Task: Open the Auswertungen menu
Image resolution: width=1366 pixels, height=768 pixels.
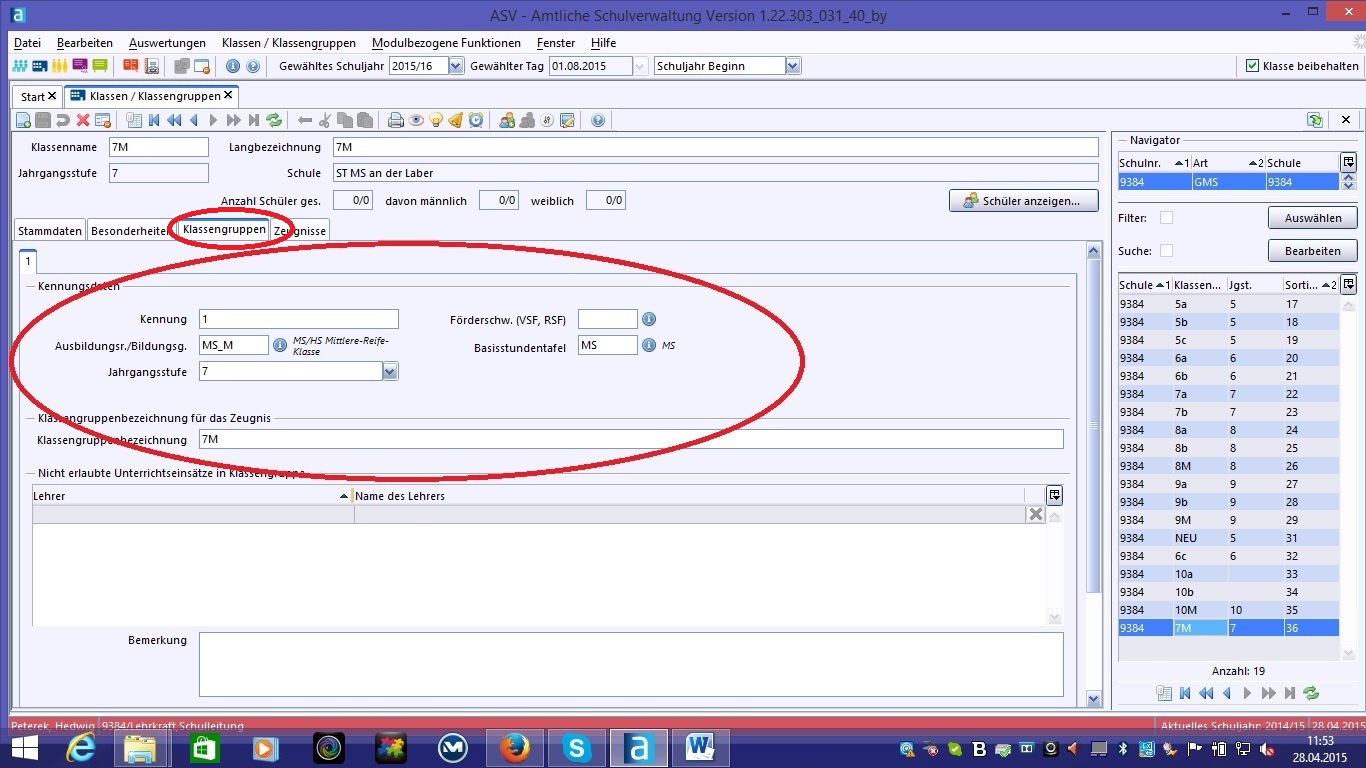Action: click(167, 43)
